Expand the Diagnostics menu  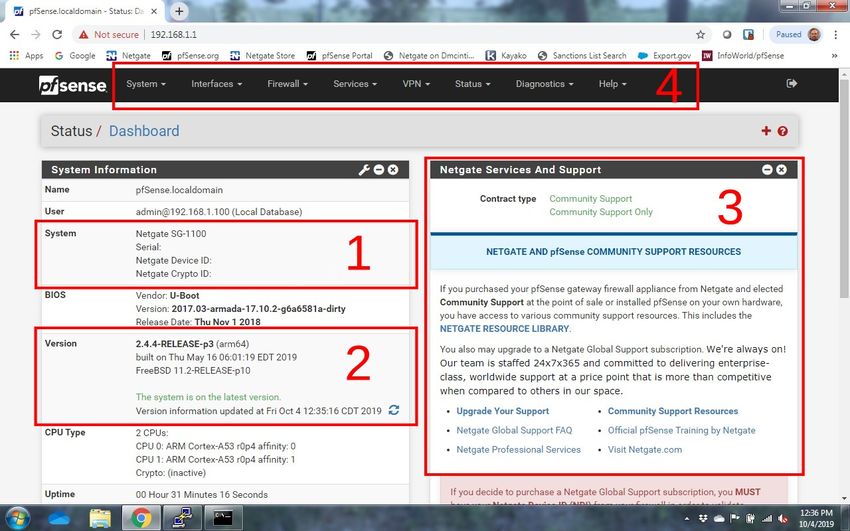(x=544, y=84)
